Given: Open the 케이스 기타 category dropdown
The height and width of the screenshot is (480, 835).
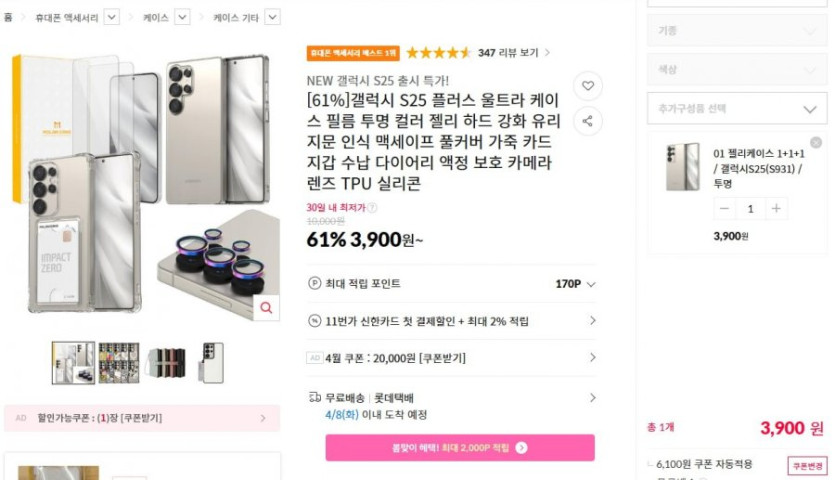Looking at the screenshot, I should point(272,17).
